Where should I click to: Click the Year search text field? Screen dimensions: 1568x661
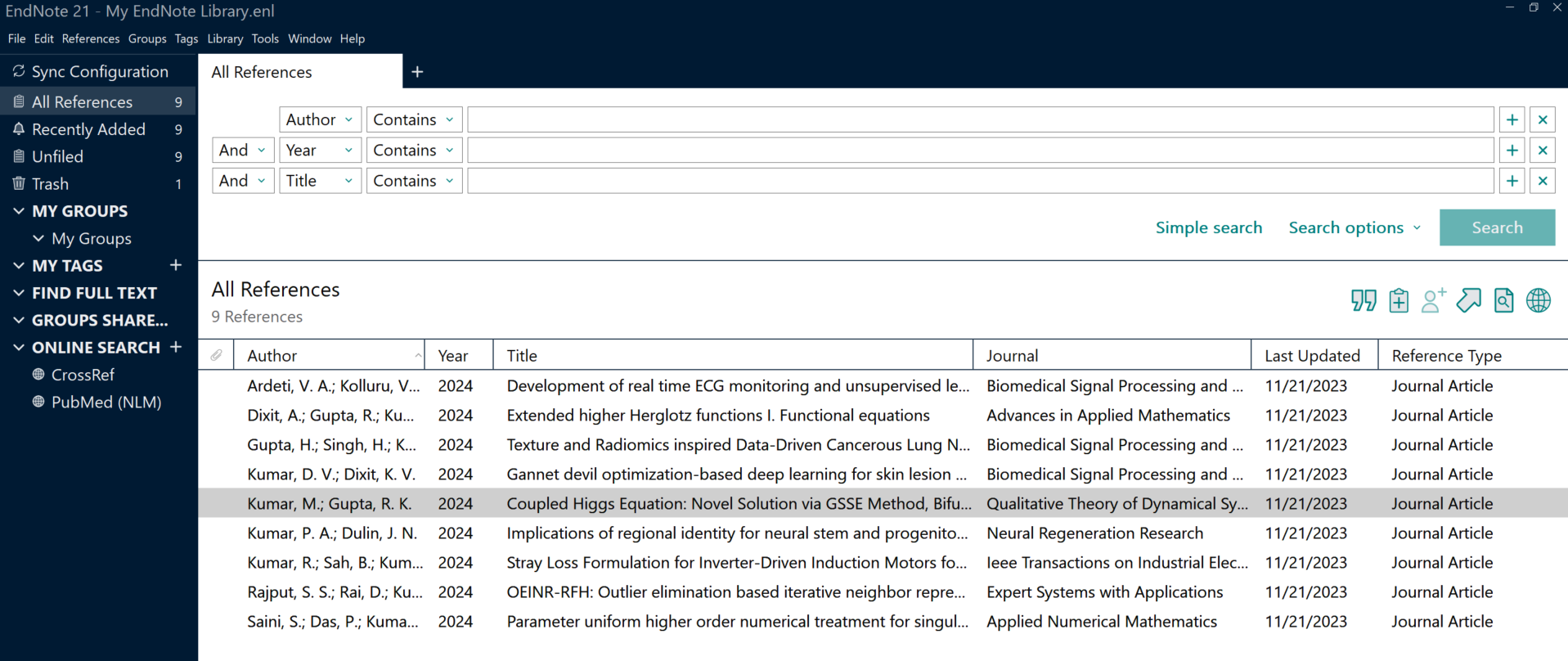980,151
